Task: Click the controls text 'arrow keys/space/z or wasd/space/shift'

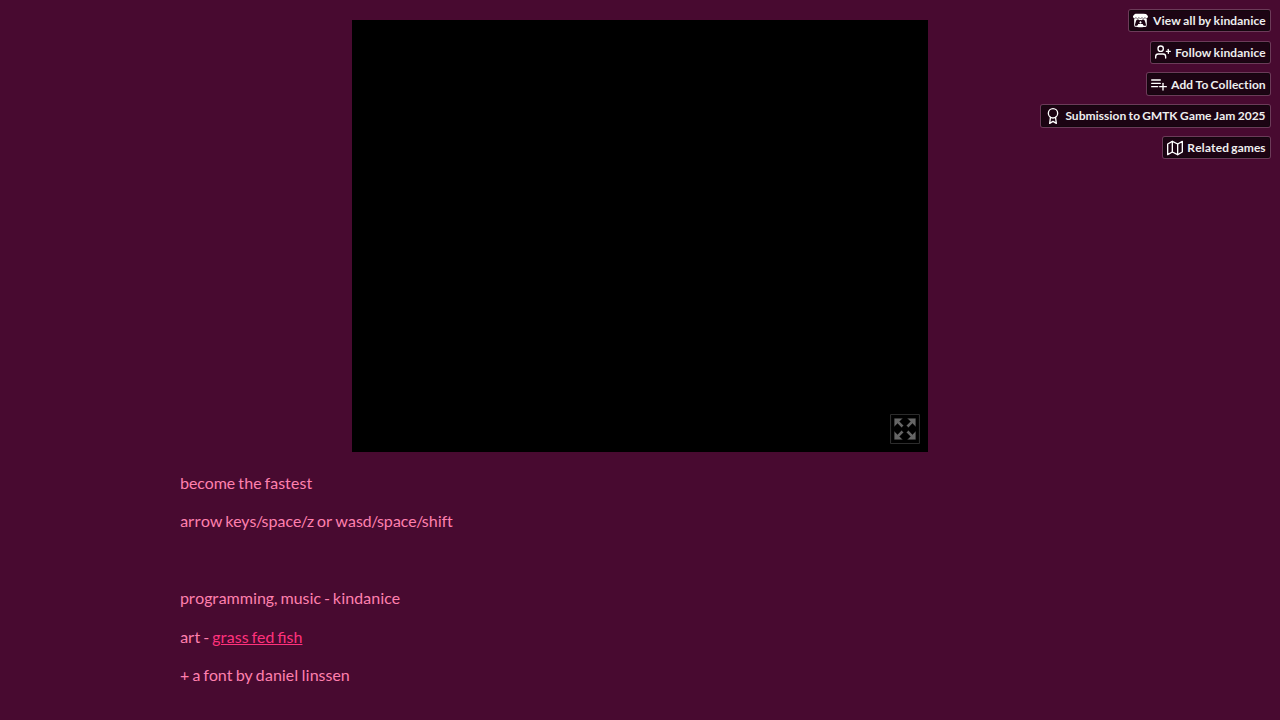Action: click(316, 521)
